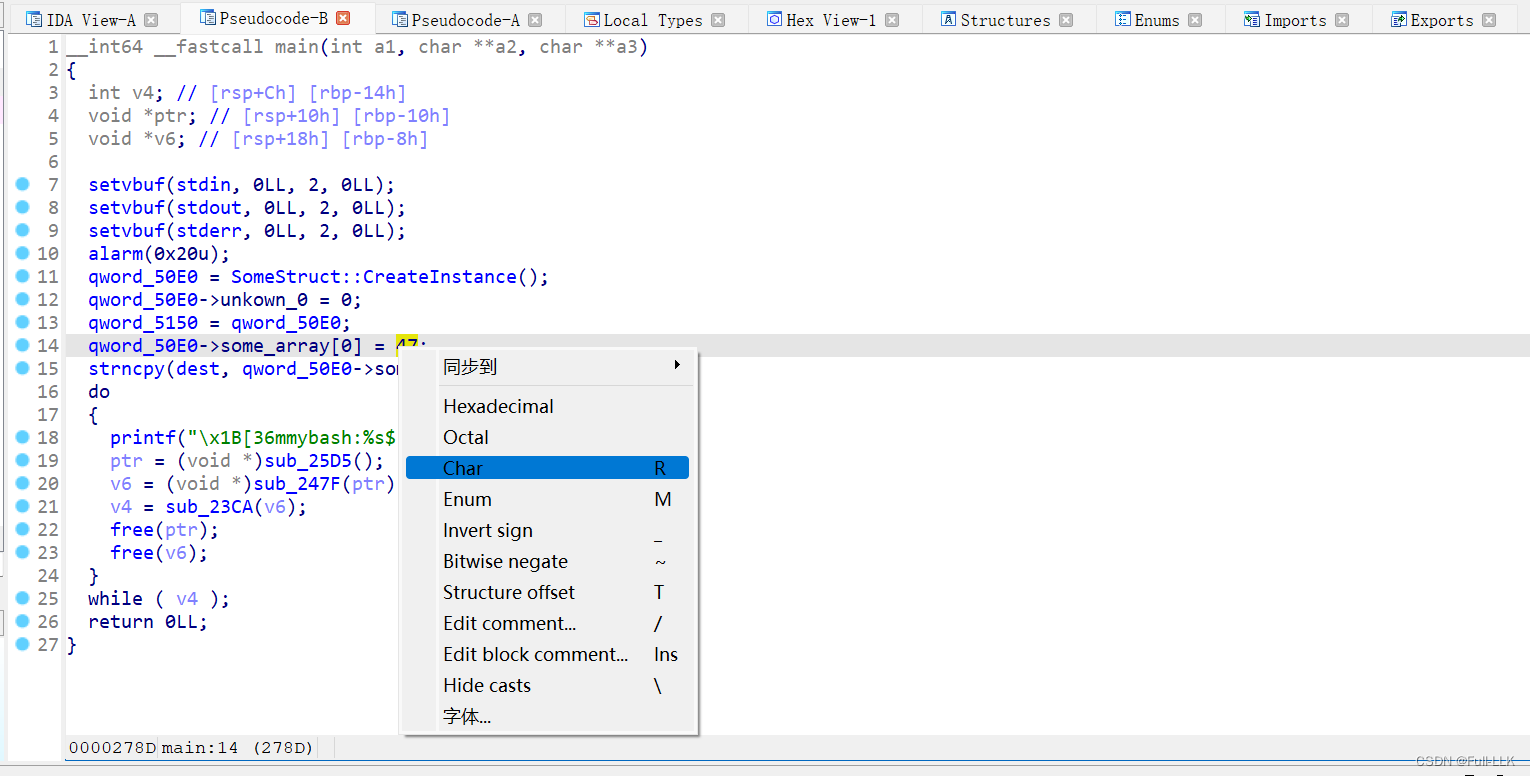Click the 0000278D address in status bar

point(113,748)
